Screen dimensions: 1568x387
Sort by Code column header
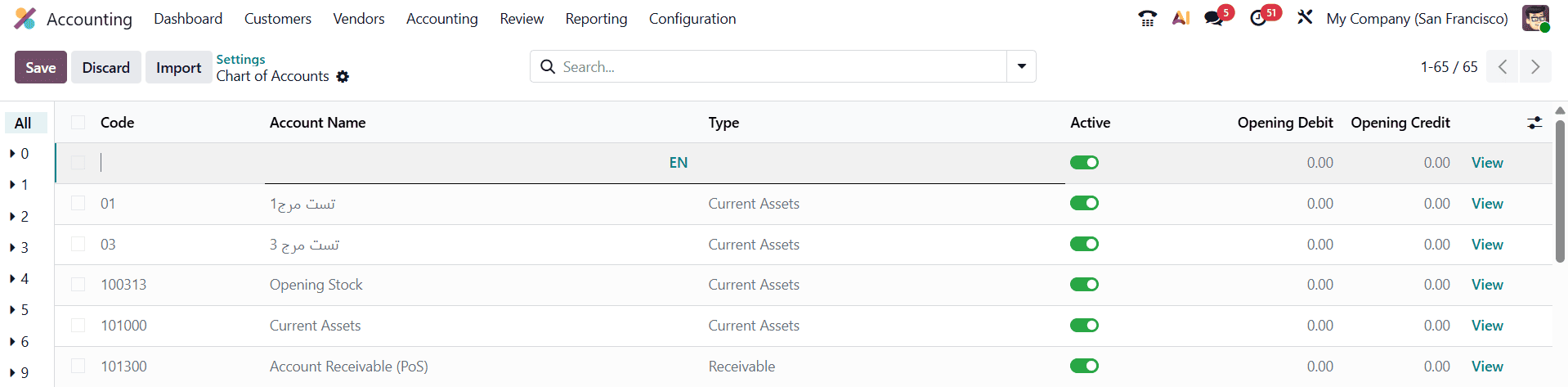pyautogui.click(x=117, y=123)
